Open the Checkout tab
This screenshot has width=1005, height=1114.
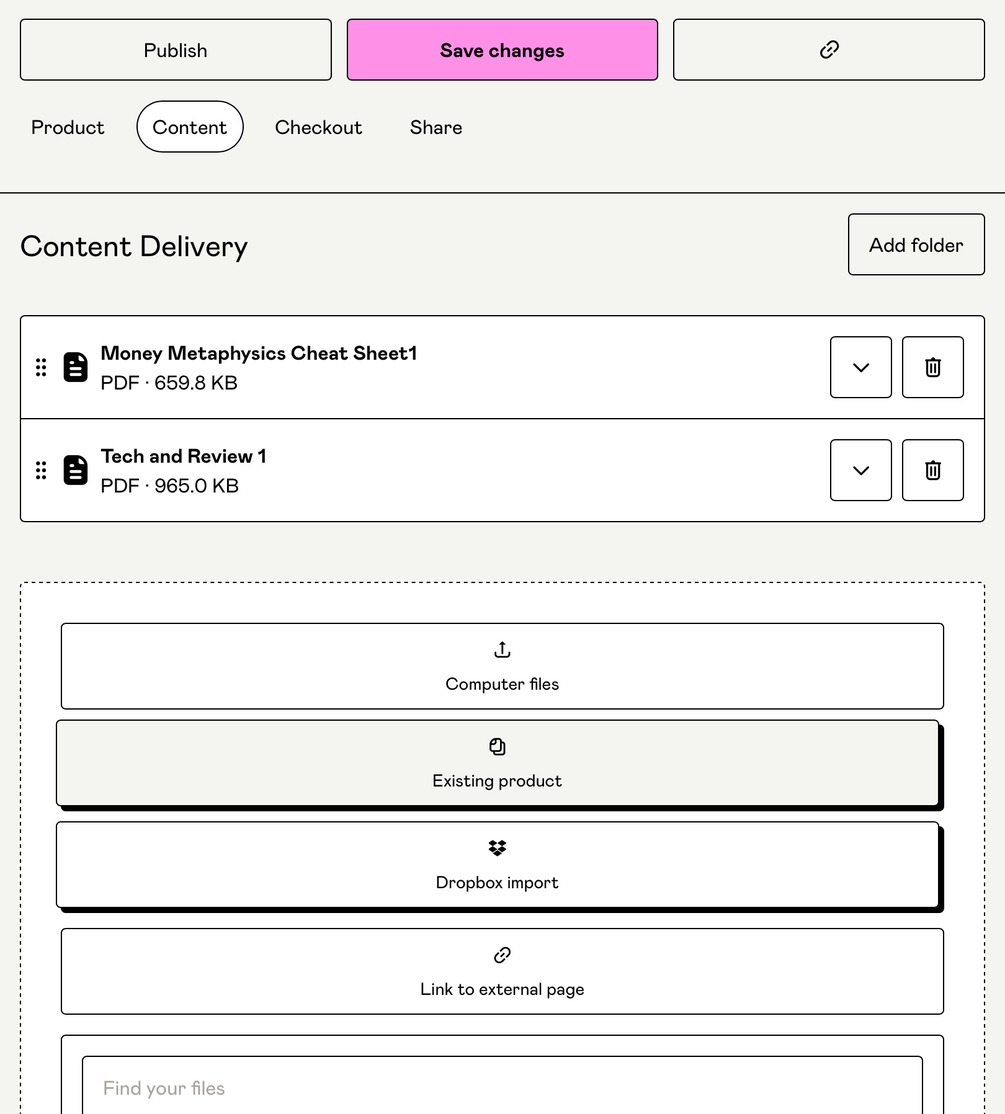318,127
